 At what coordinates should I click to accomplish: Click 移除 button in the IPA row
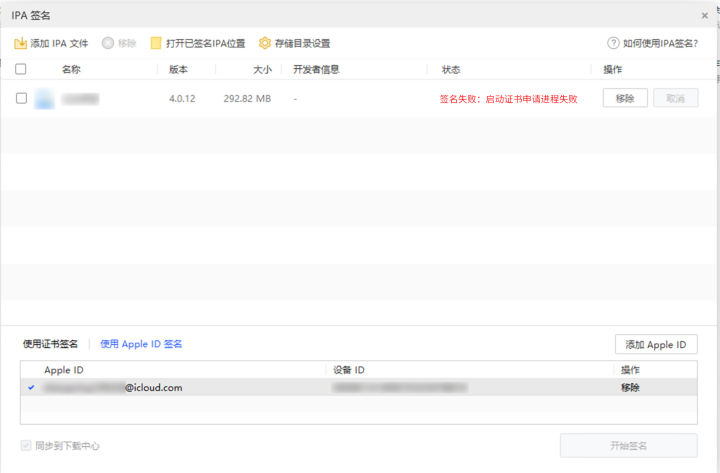(x=625, y=98)
